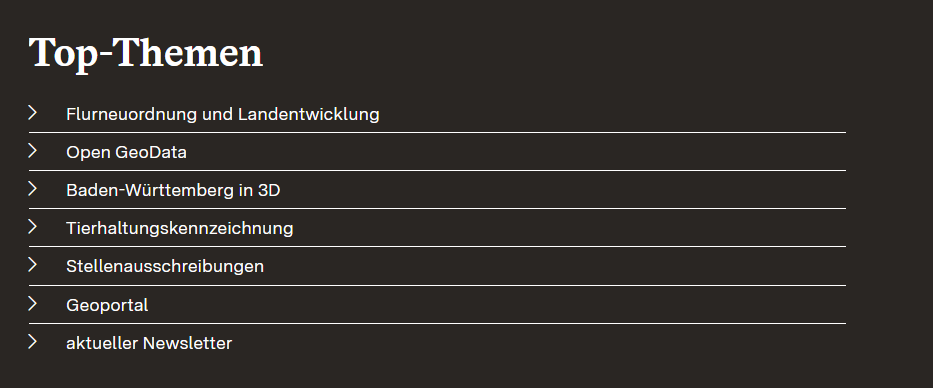Open the Geoportal link
The width and height of the screenshot is (933, 388).
pos(107,305)
